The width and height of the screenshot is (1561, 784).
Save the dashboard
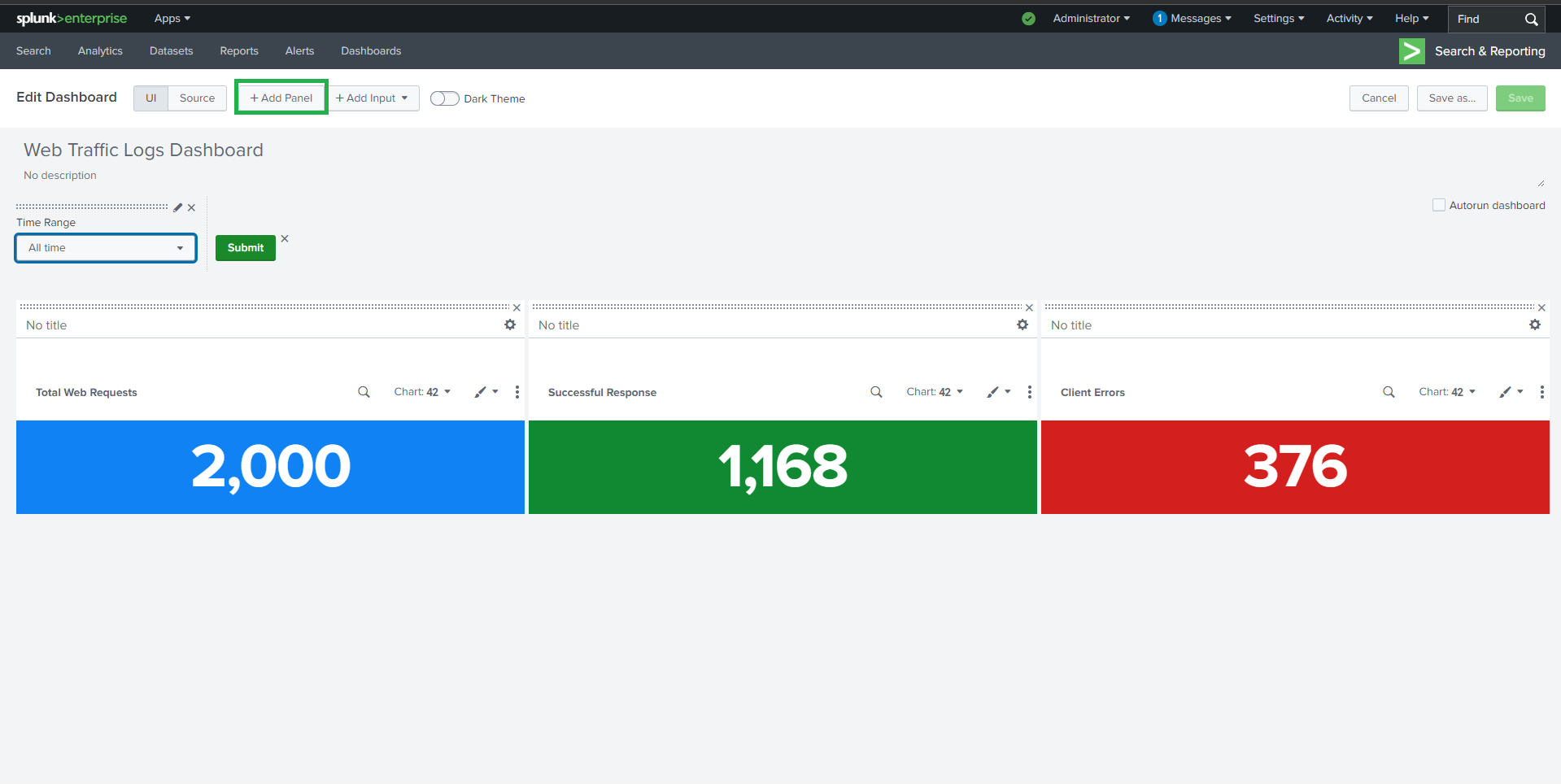[1520, 98]
